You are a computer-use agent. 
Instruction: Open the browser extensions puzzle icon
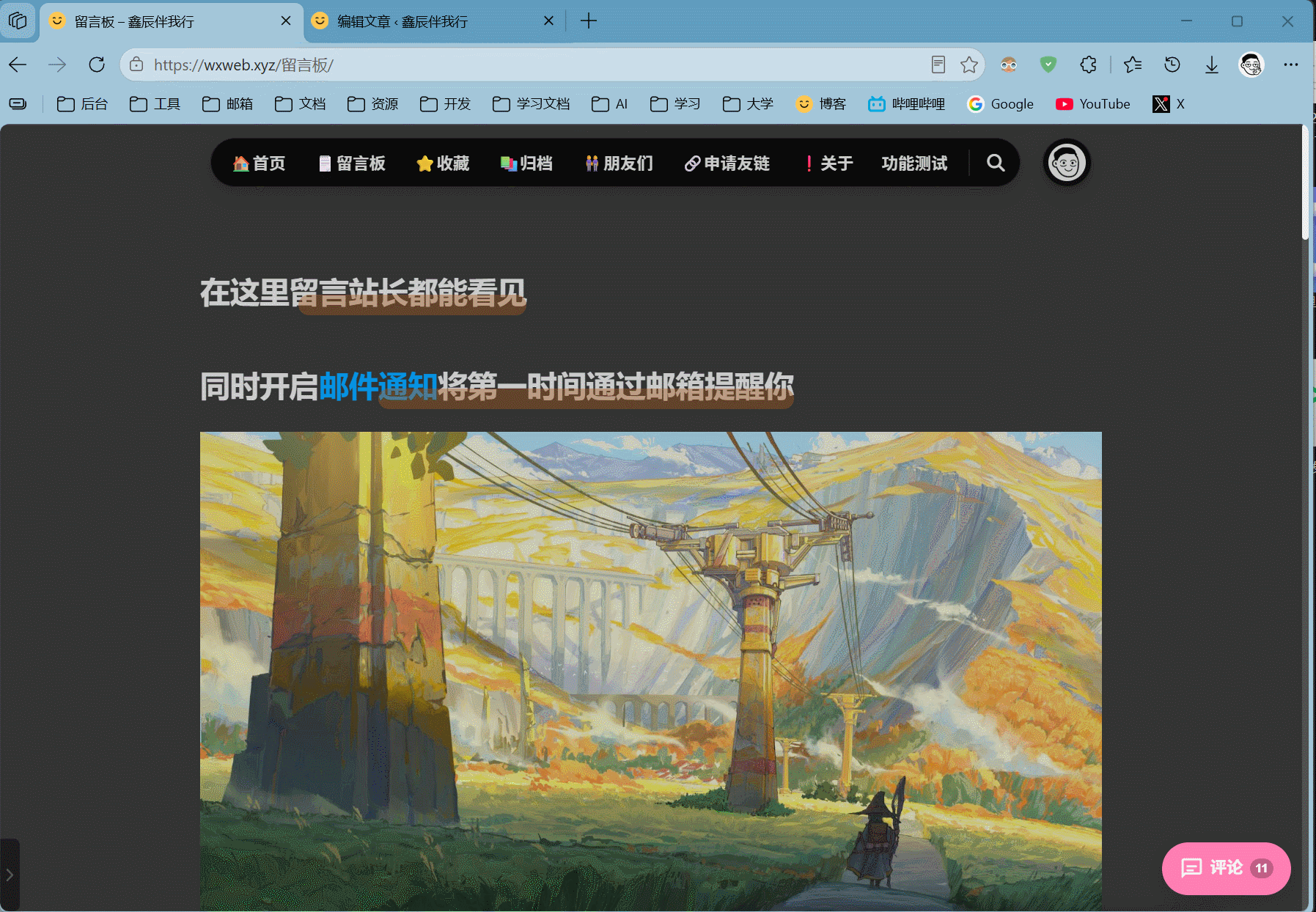[x=1088, y=65]
